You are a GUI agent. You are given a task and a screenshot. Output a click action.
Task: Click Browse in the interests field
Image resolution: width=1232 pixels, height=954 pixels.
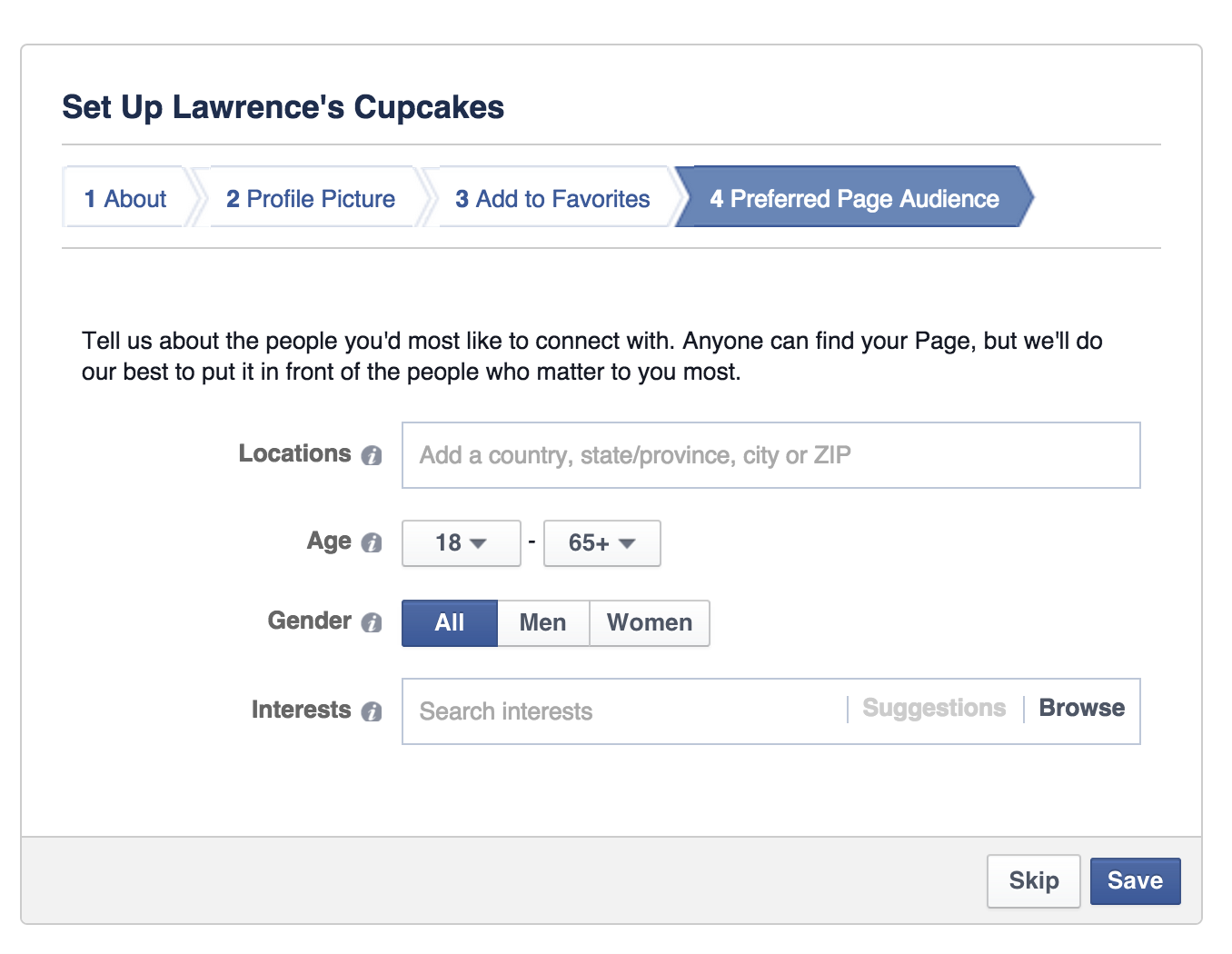(1082, 709)
